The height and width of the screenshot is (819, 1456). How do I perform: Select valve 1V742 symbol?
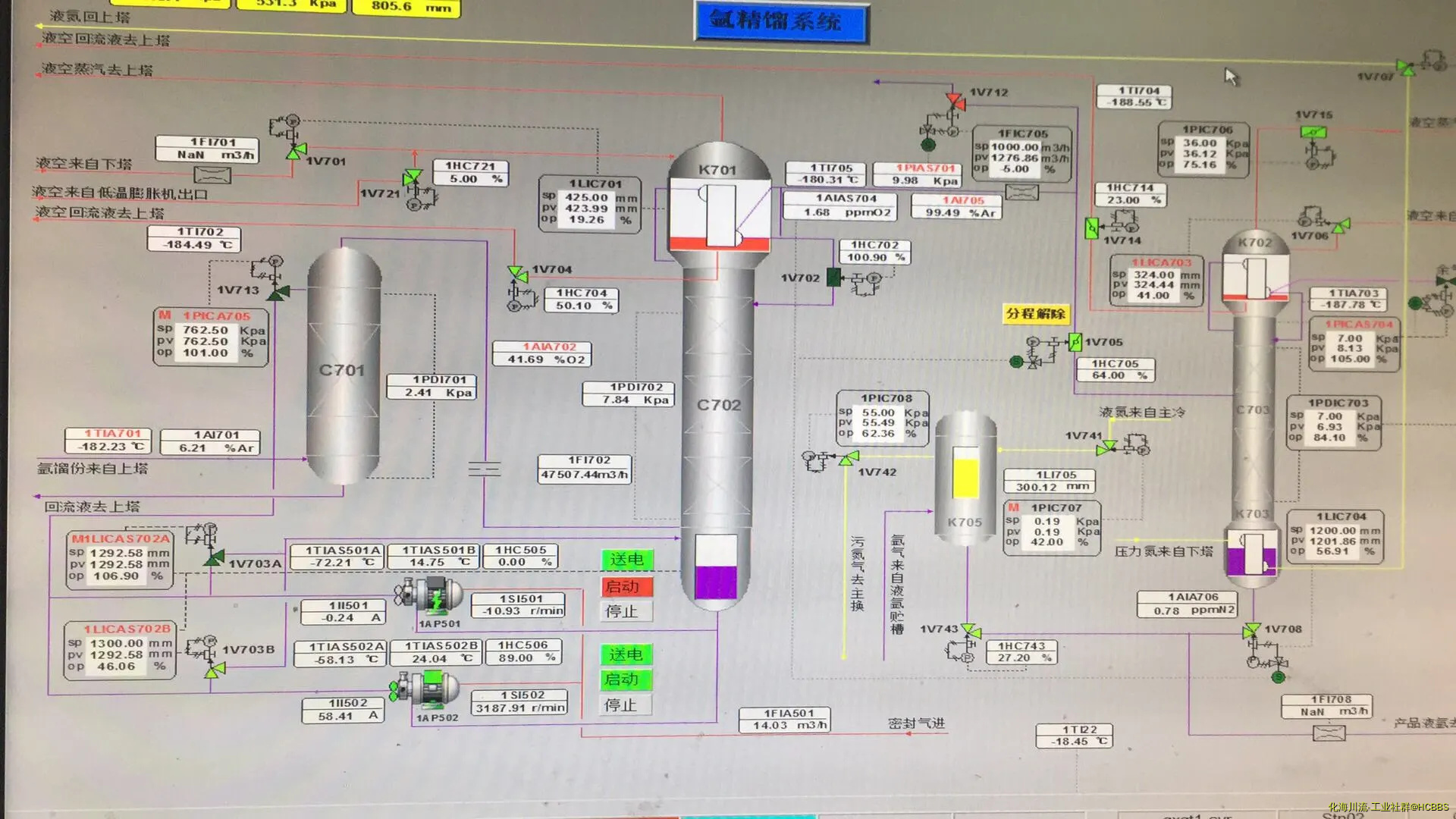(x=849, y=458)
